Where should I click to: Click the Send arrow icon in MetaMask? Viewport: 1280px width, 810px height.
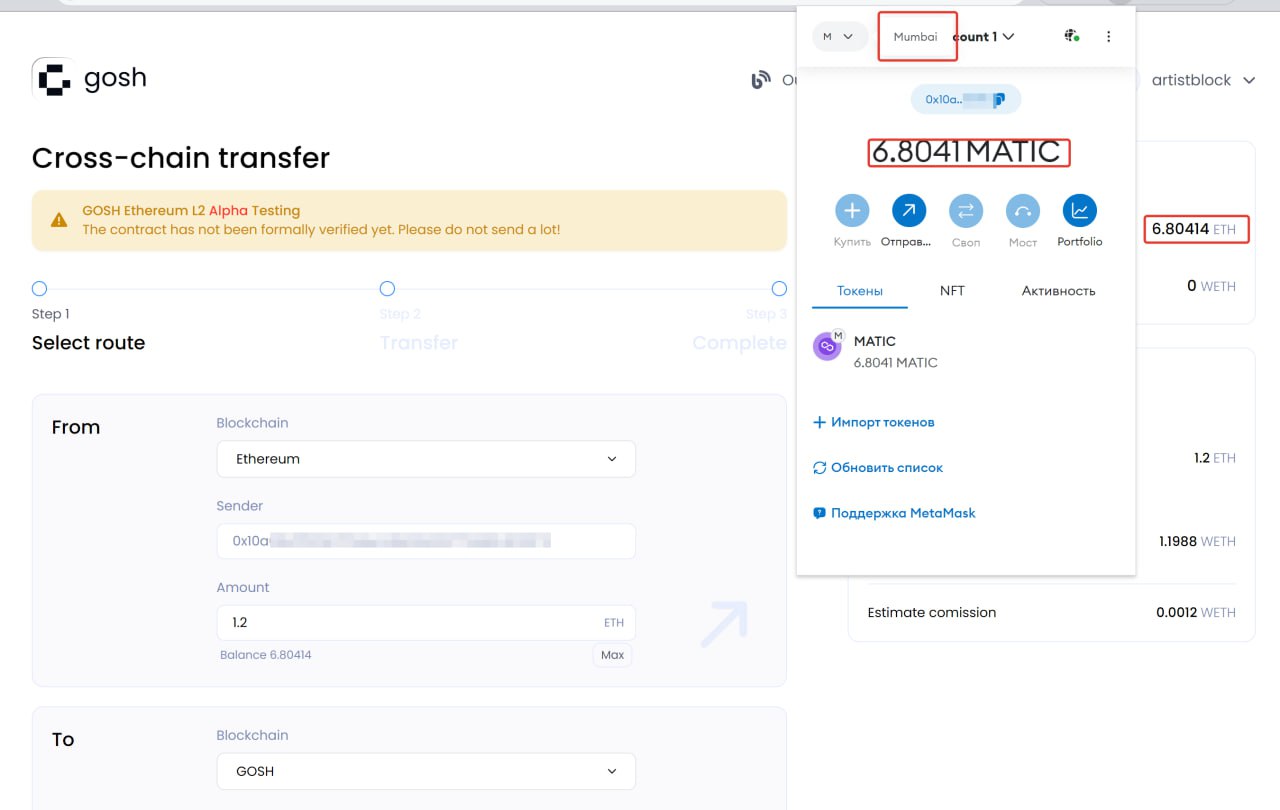[x=909, y=211]
